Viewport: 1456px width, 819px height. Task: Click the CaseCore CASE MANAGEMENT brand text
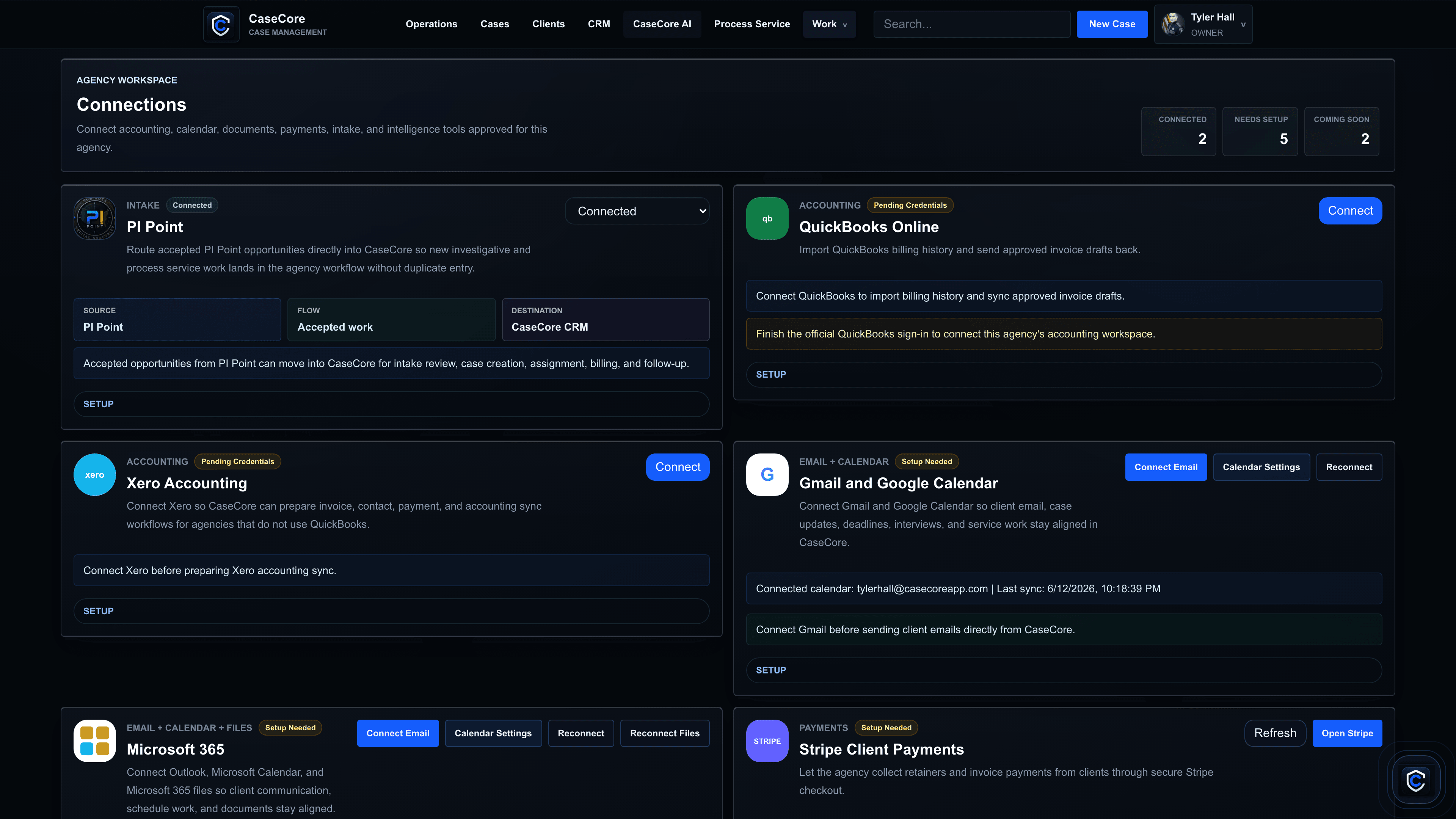click(288, 24)
